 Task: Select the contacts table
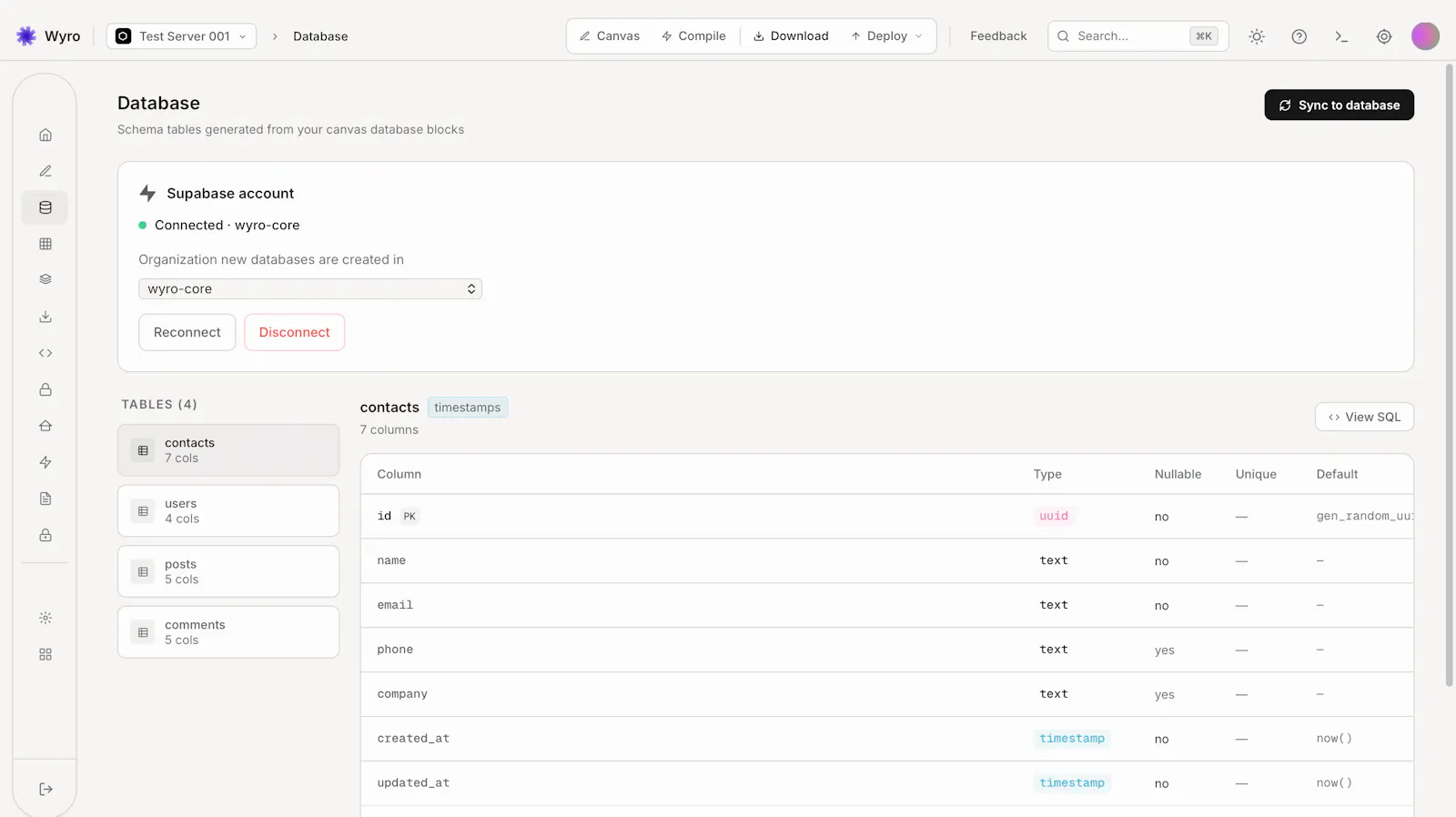(228, 450)
